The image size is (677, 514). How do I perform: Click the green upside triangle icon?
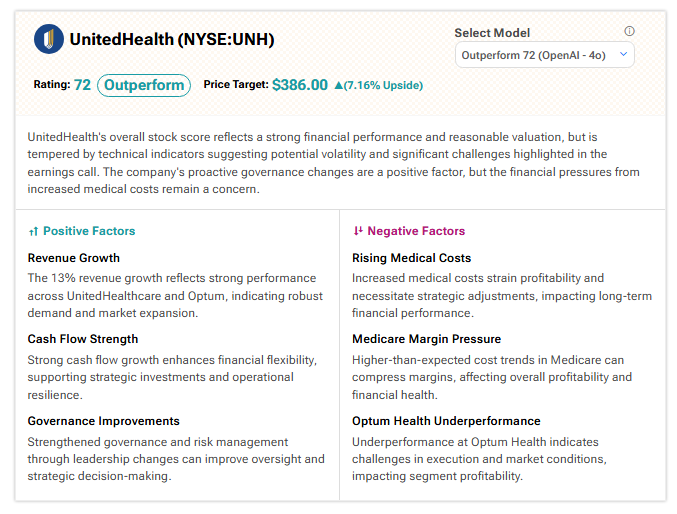pyautogui.click(x=339, y=85)
